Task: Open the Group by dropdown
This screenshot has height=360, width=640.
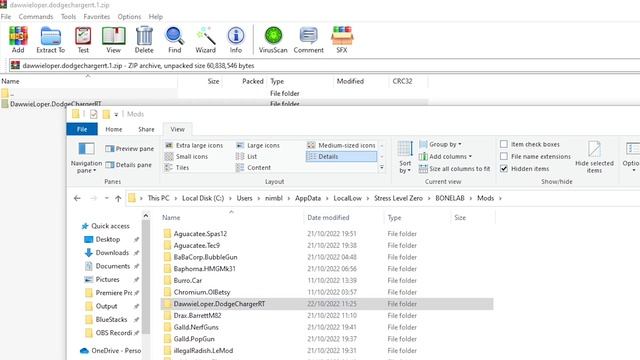Action: click(440, 144)
